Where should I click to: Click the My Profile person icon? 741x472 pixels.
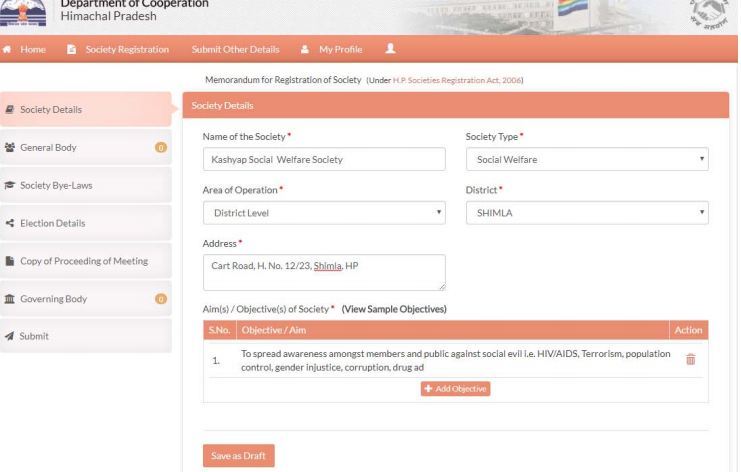pyautogui.click(x=305, y=49)
